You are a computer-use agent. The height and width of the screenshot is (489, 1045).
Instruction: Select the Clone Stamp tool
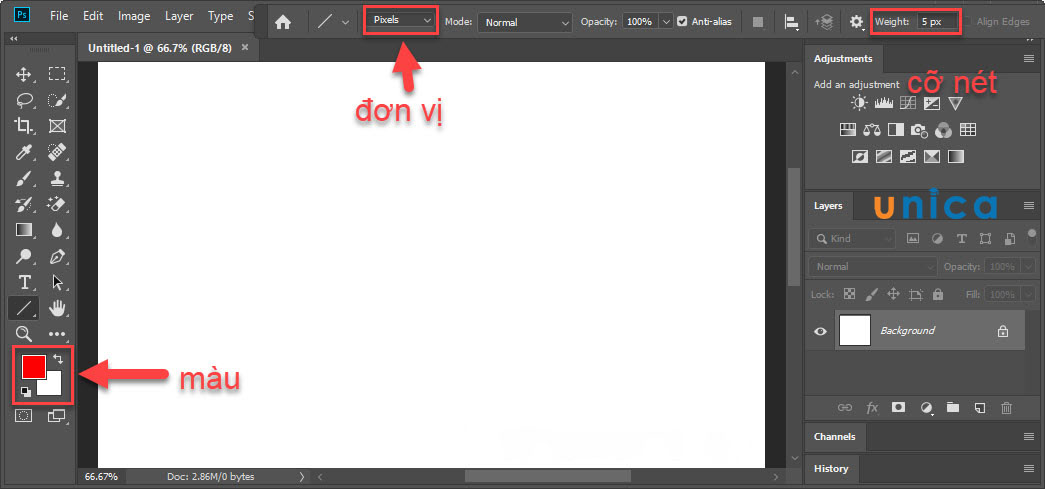click(x=57, y=178)
